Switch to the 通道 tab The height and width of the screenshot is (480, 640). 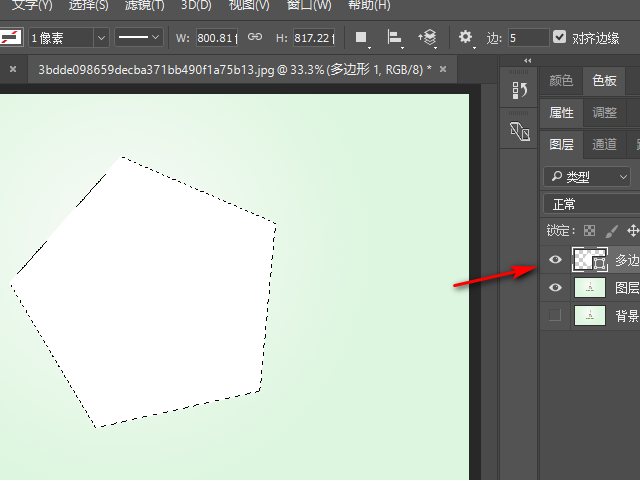coord(604,145)
